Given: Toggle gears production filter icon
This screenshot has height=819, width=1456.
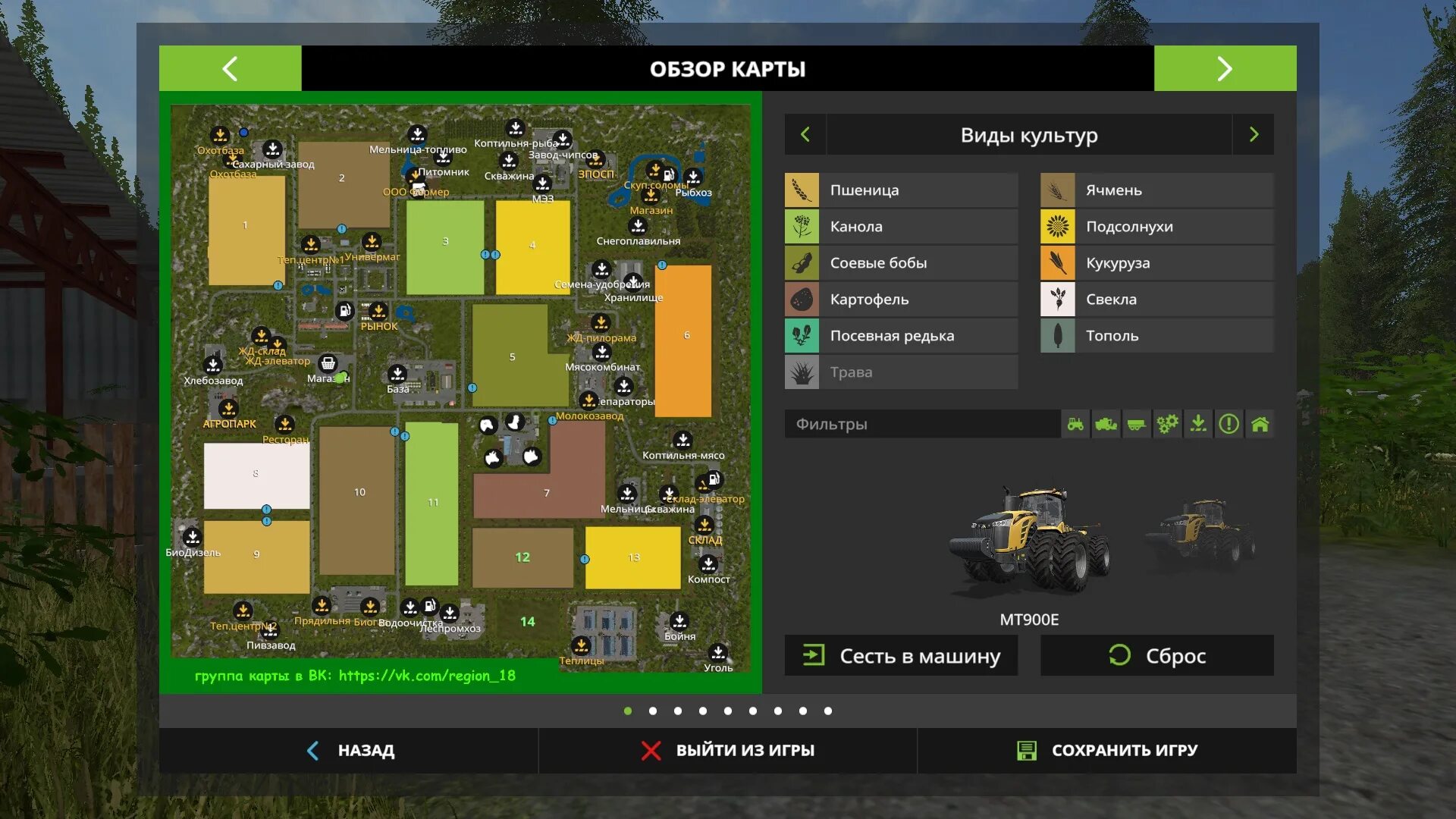Looking at the screenshot, I should pyautogui.click(x=1167, y=424).
